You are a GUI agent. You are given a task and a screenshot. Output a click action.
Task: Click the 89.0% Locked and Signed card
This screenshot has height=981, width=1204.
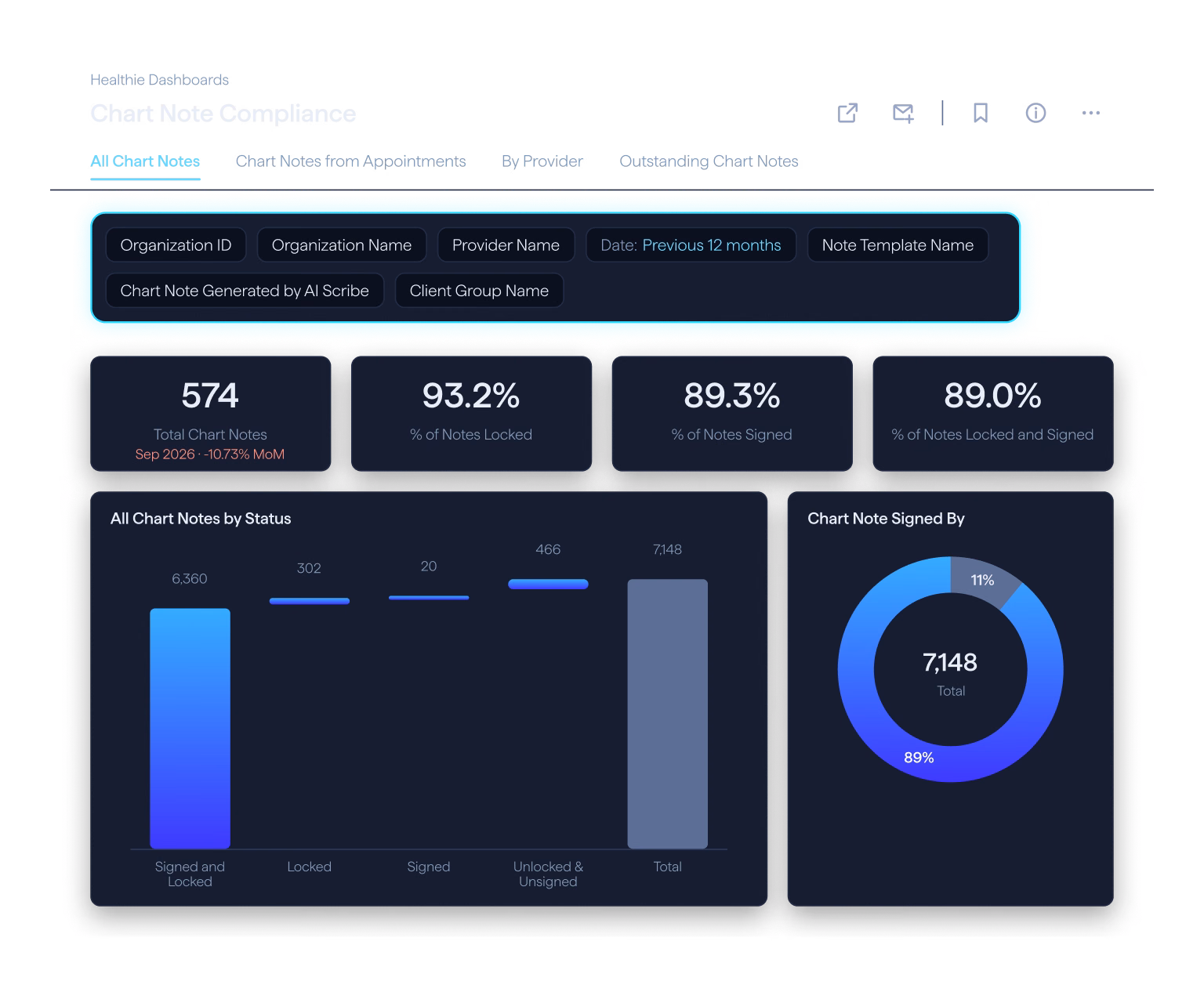click(992, 414)
